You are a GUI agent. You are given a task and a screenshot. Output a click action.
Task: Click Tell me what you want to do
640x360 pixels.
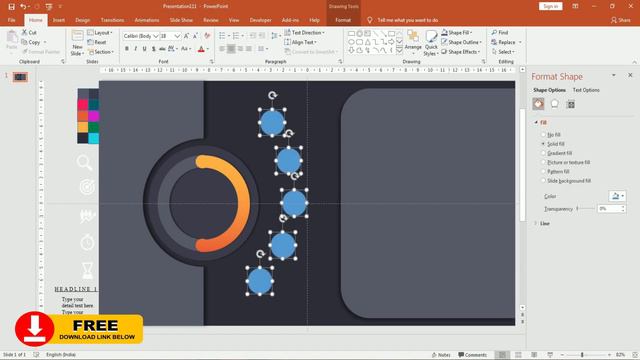click(407, 20)
